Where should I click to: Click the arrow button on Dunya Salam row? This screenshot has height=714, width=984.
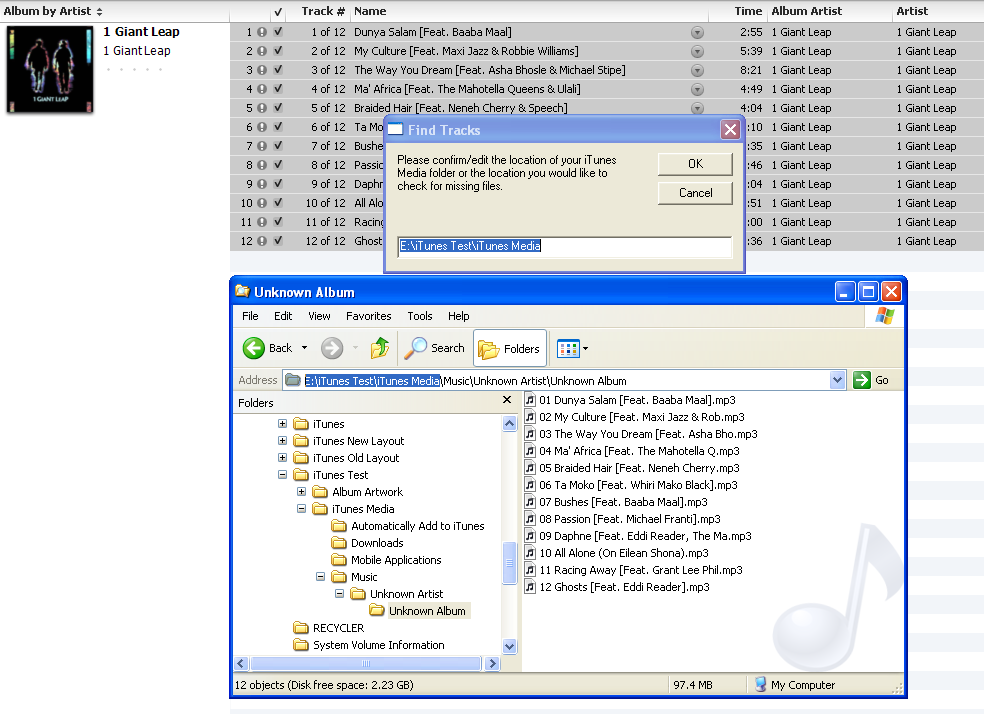coord(697,33)
